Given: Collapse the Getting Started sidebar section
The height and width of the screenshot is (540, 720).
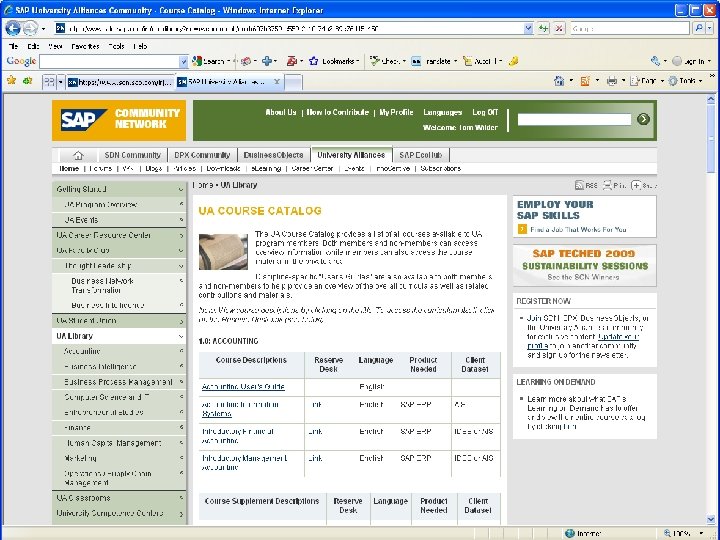Looking at the screenshot, I should pos(180,189).
